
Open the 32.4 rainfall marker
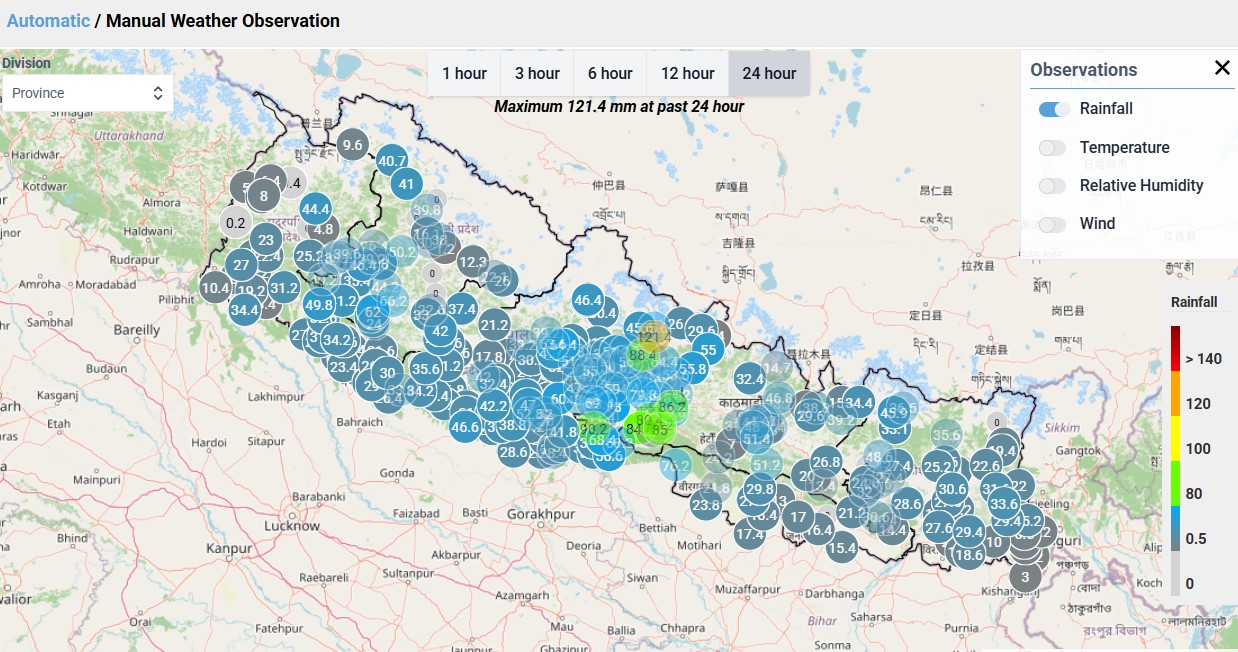point(749,379)
